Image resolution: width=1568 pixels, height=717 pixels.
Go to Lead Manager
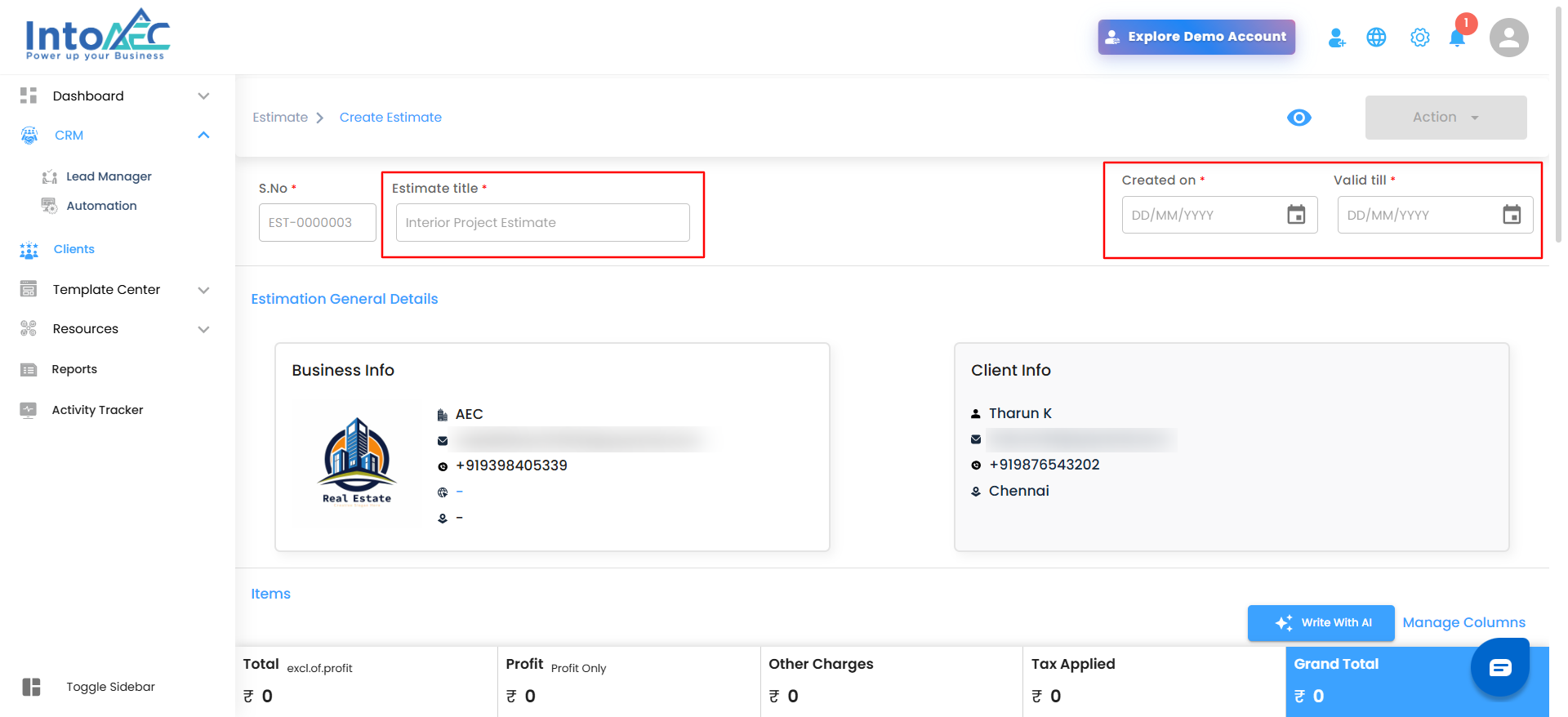coord(109,176)
